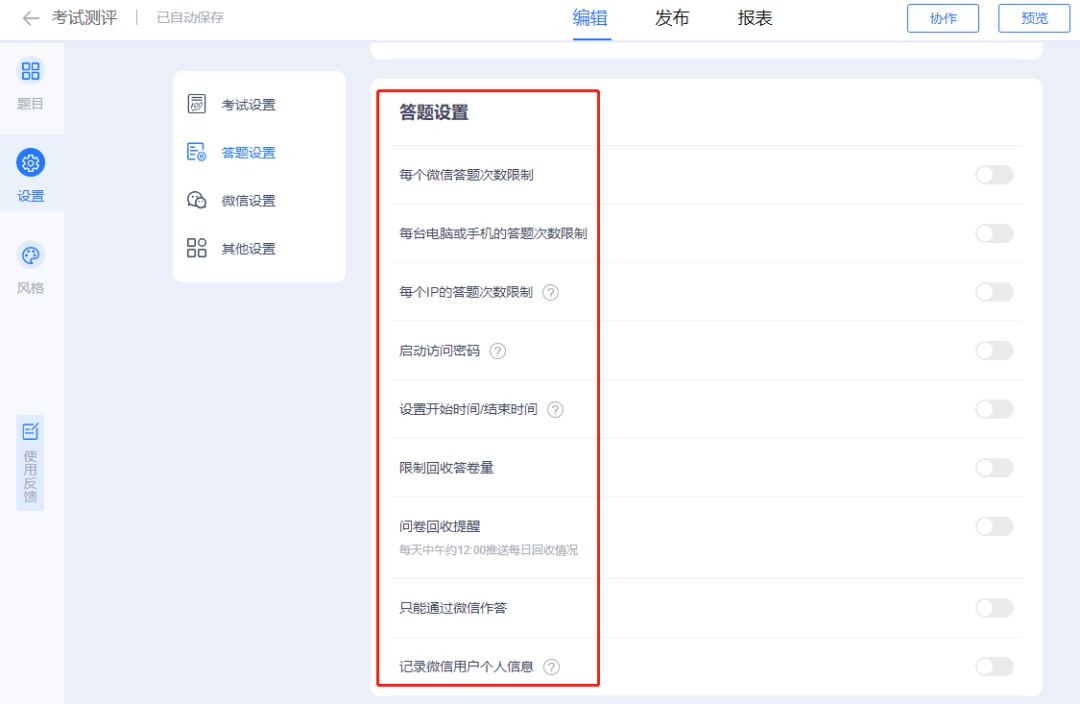1080x704 pixels.
Task: Toggle 每个IP的答题次数限制 switch
Action: click(994, 292)
